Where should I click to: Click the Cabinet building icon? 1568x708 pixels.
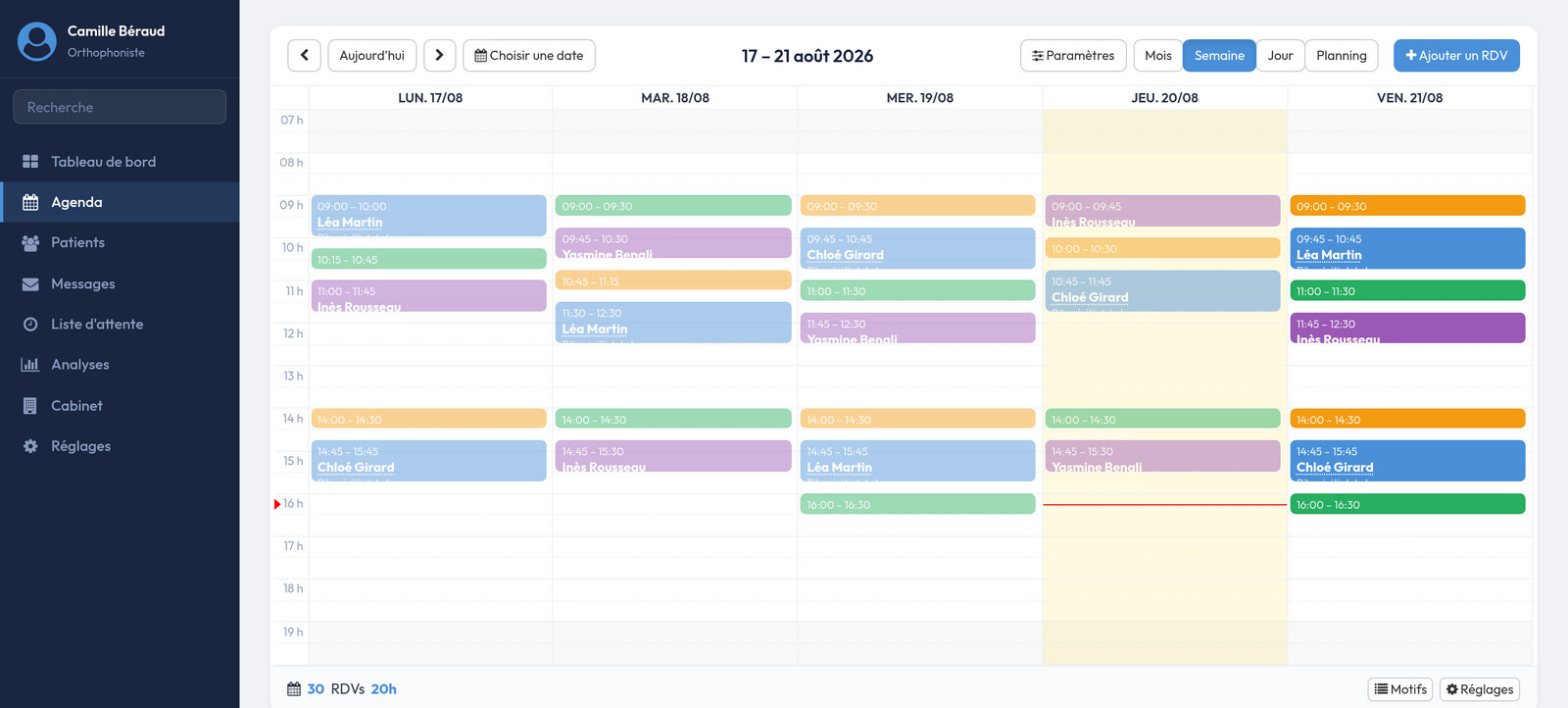point(30,405)
